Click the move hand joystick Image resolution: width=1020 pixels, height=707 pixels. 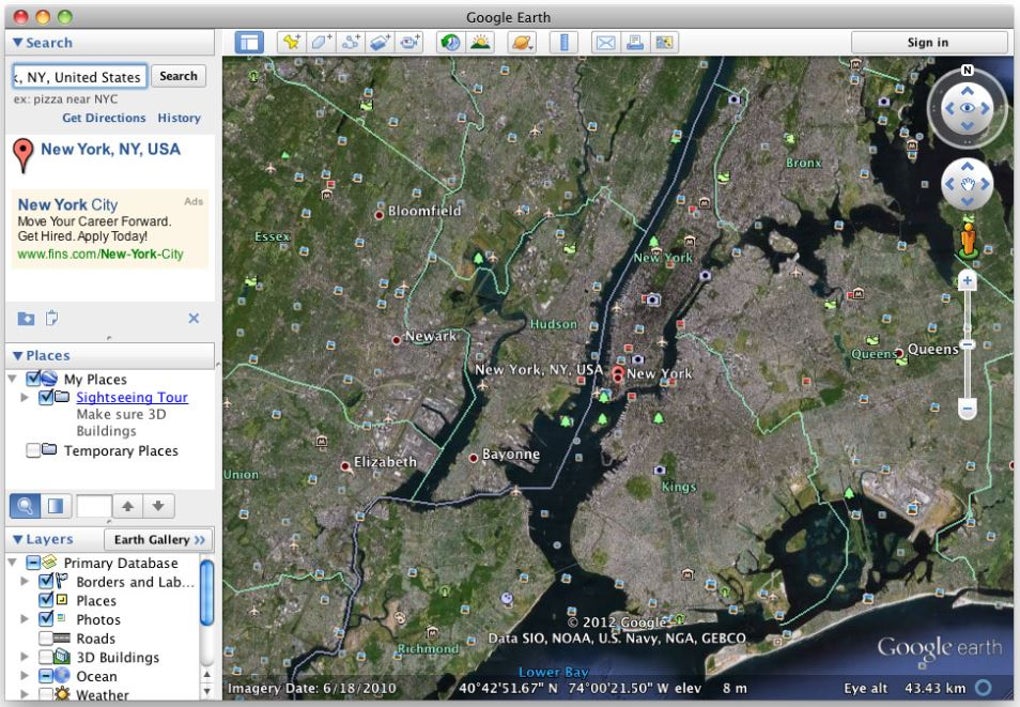tap(967, 184)
